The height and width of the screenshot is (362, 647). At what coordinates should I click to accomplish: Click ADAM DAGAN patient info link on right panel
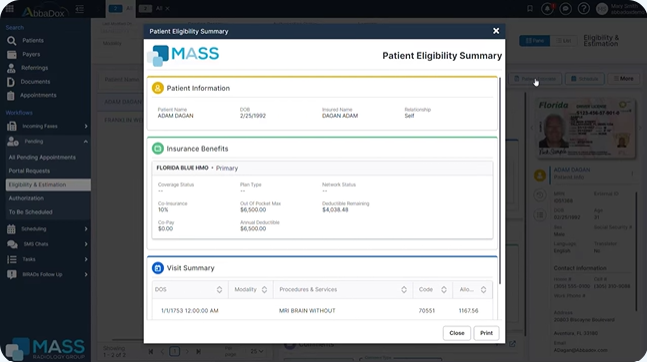point(571,170)
